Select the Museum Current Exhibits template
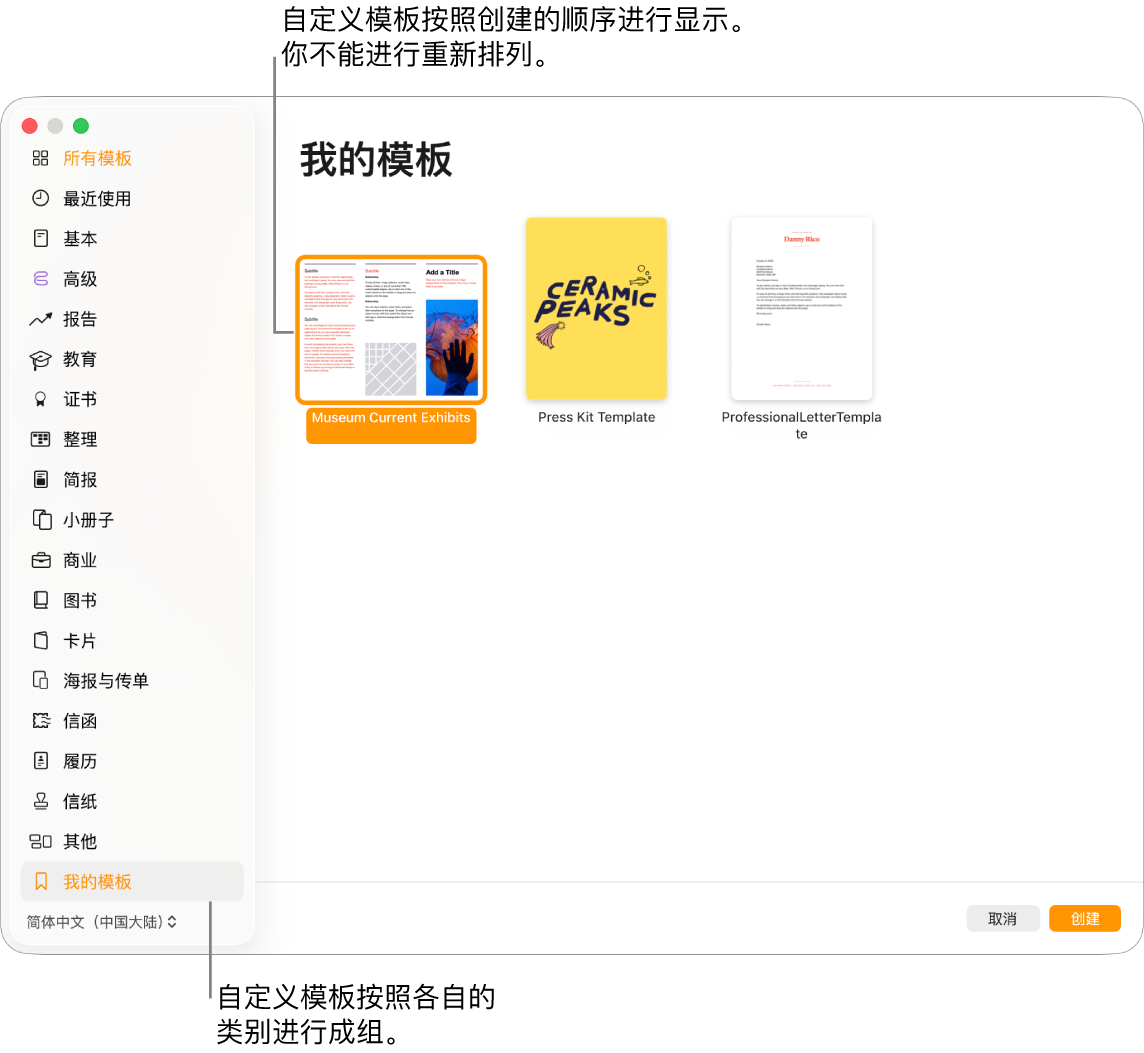 point(391,330)
